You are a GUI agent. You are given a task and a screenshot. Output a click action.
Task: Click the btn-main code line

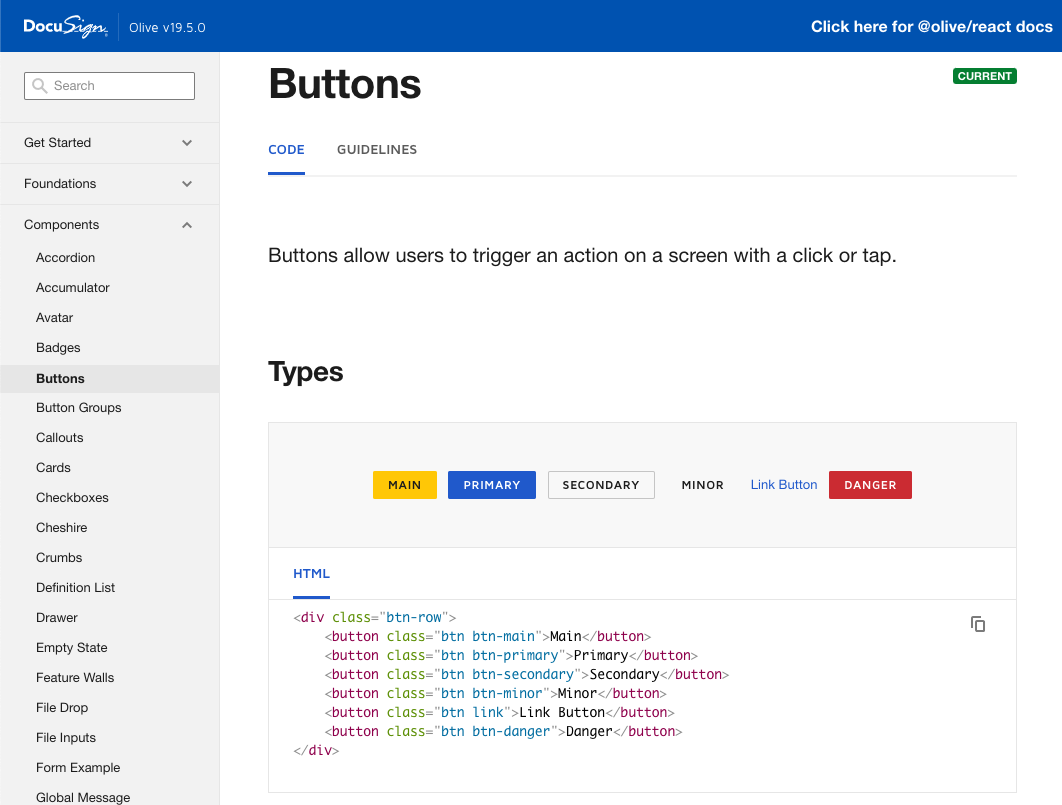coord(488,636)
